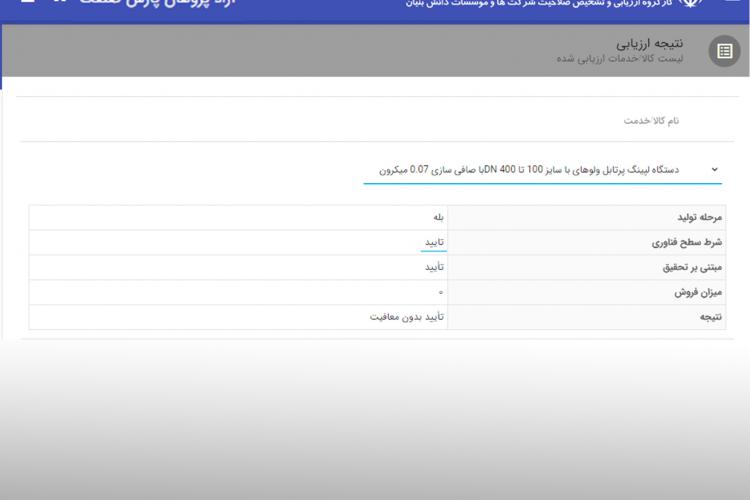Viewport: 750px width, 500px height.
Task: Click the میزان فروش value of 0
Action: coord(440,292)
